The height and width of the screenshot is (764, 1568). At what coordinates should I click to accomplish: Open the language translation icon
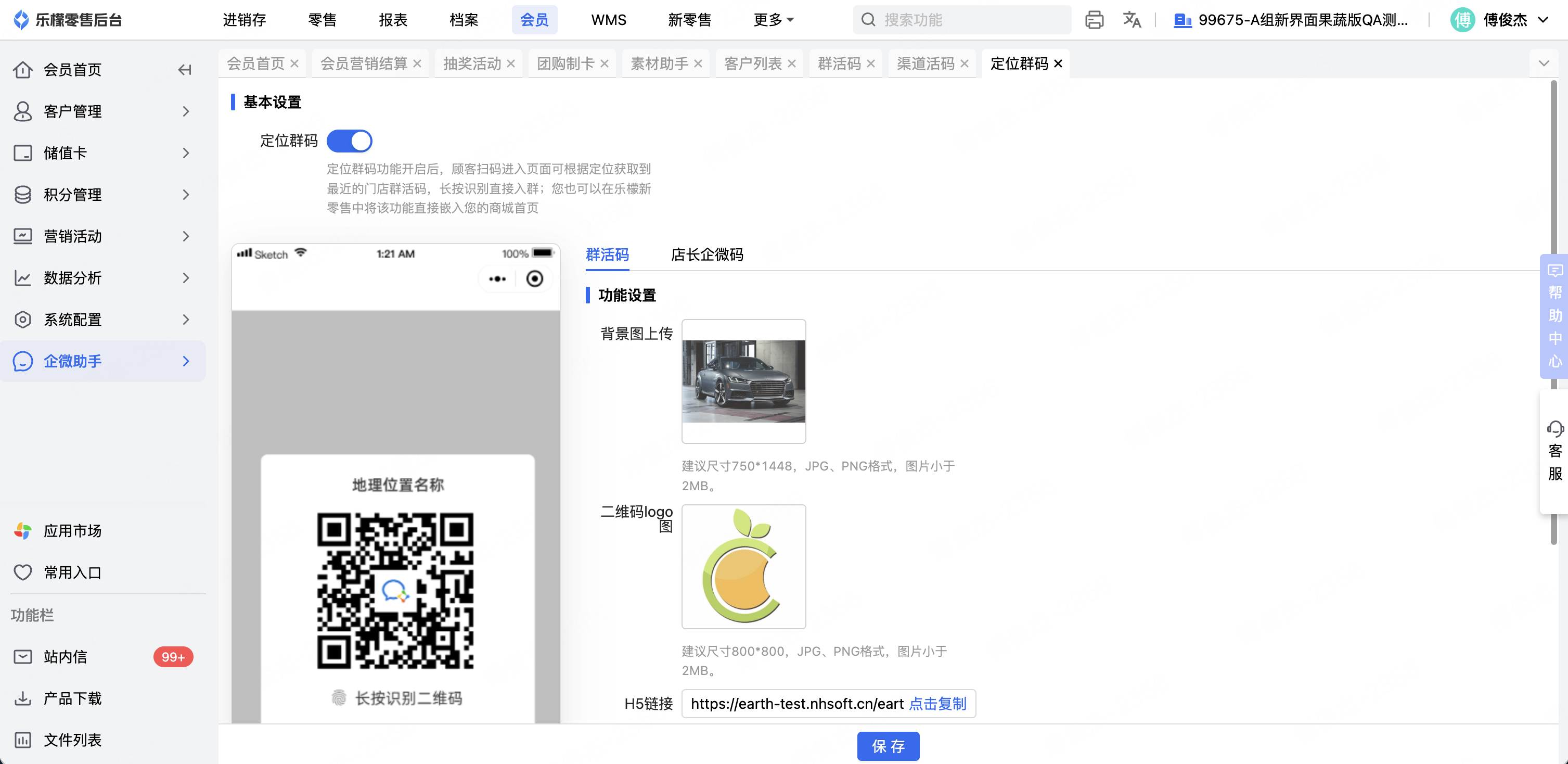[1132, 20]
